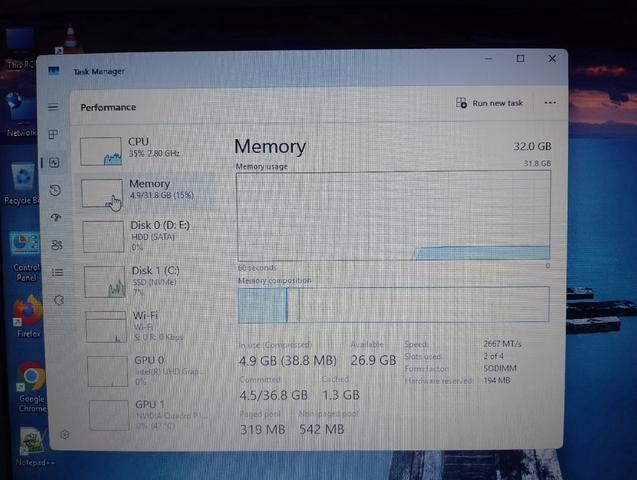This screenshot has width=637, height=480.
Task: Click the 542 MB Non-paged pool value
Action: [322, 429]
